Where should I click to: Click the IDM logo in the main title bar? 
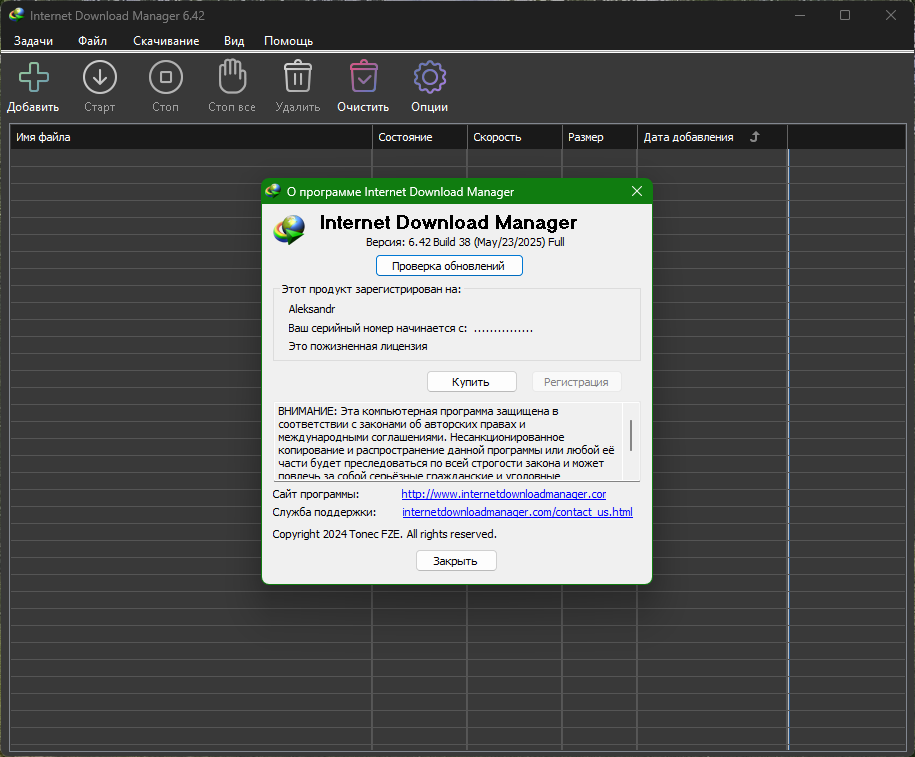16,15
